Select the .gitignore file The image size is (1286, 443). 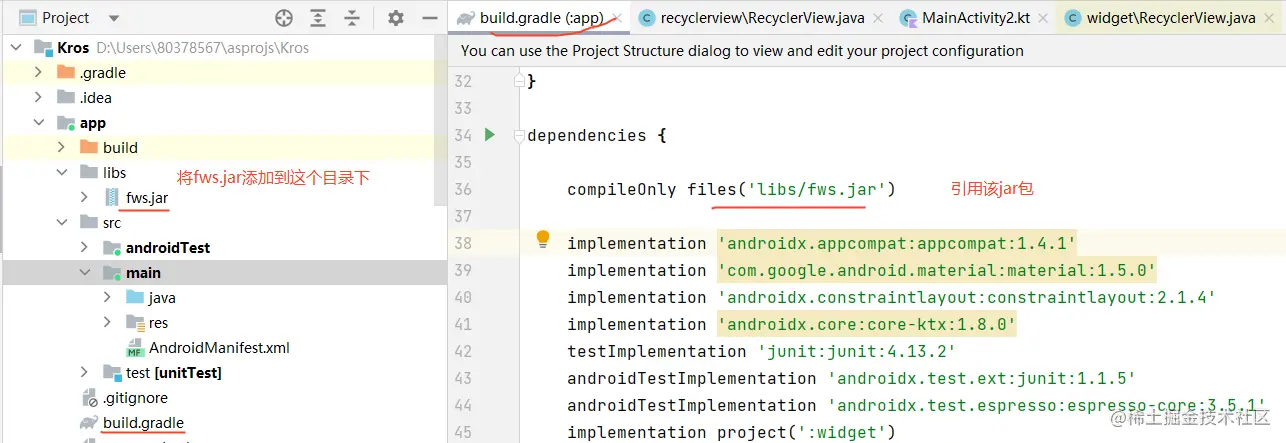(x=135, y=398)
